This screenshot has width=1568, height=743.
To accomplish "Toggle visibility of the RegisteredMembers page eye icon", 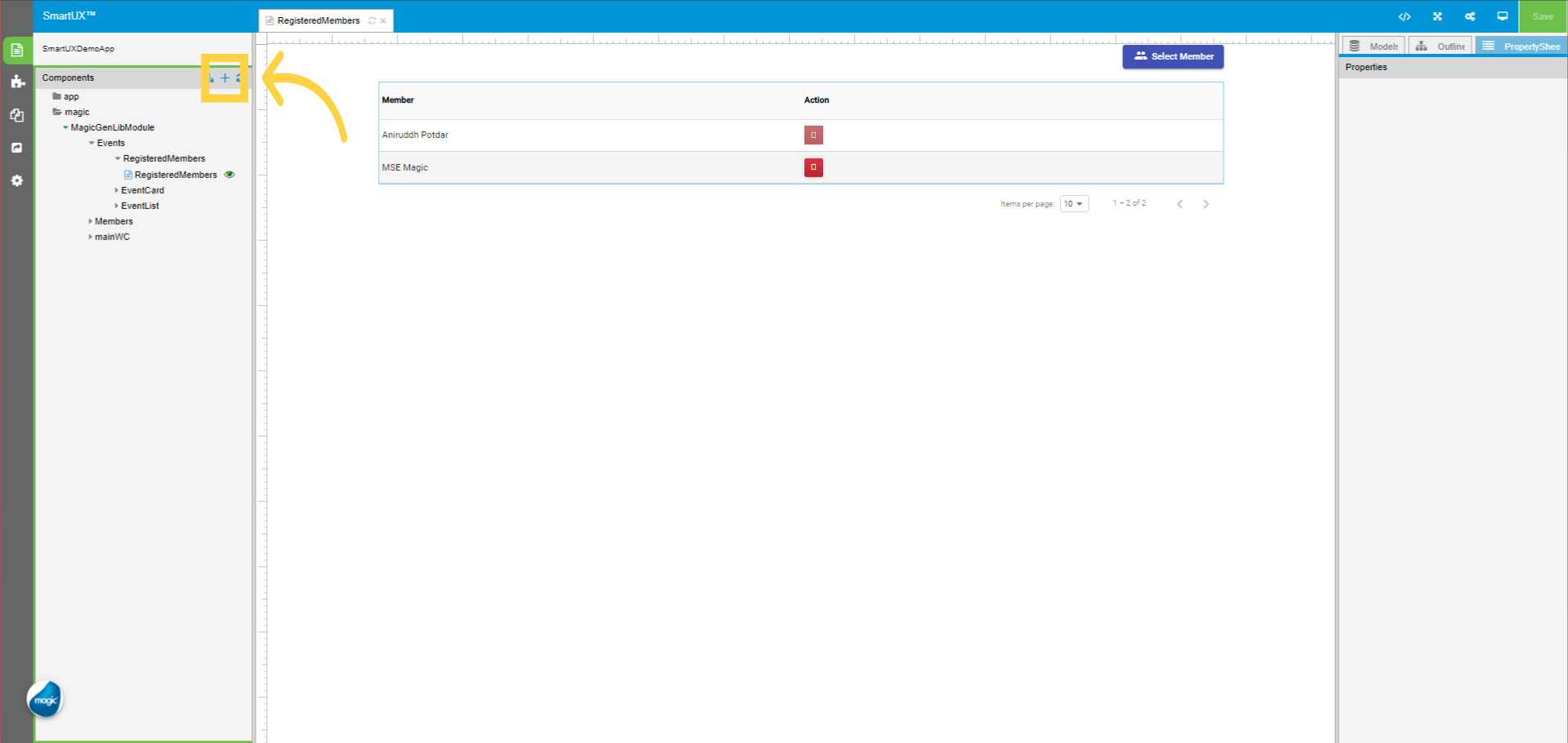I will [x=229, y=174].
